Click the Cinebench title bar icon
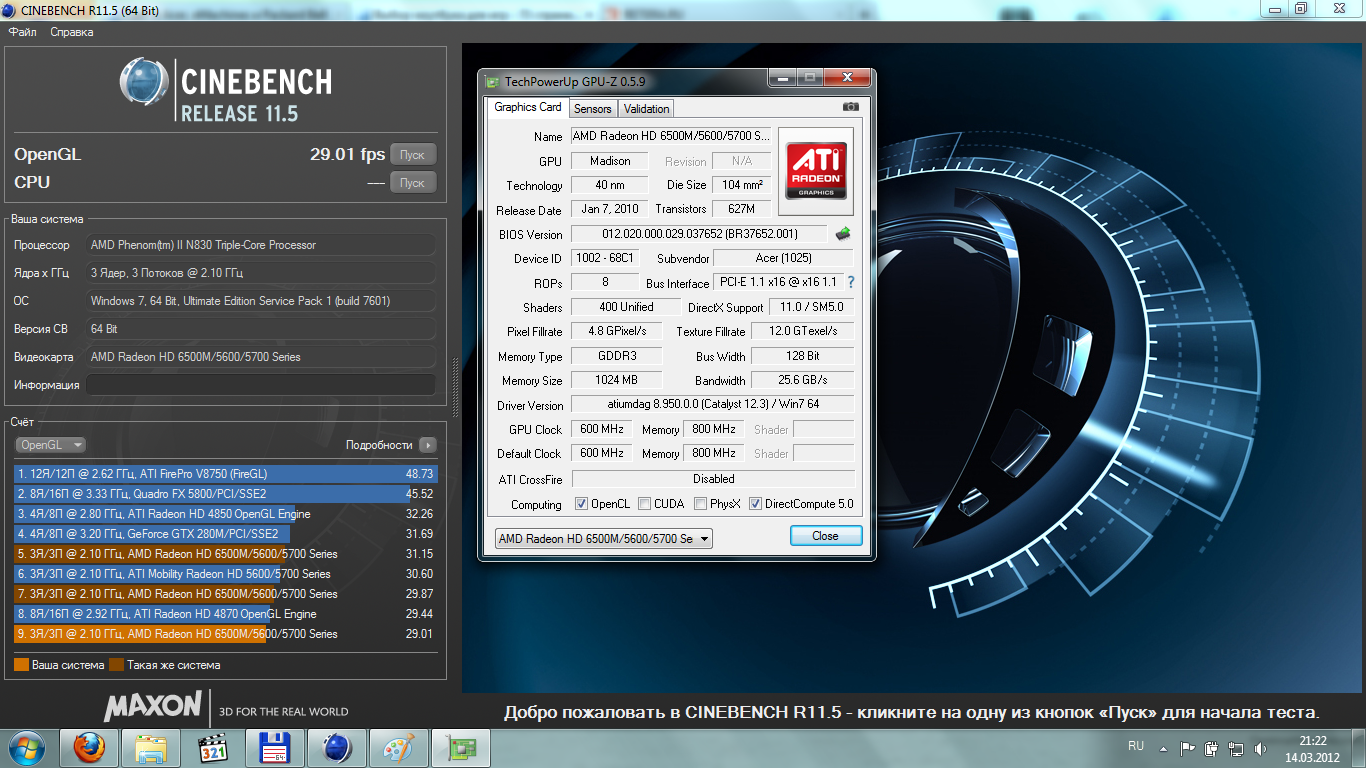This screenshot has height=768, width=1366. point(10,9)
